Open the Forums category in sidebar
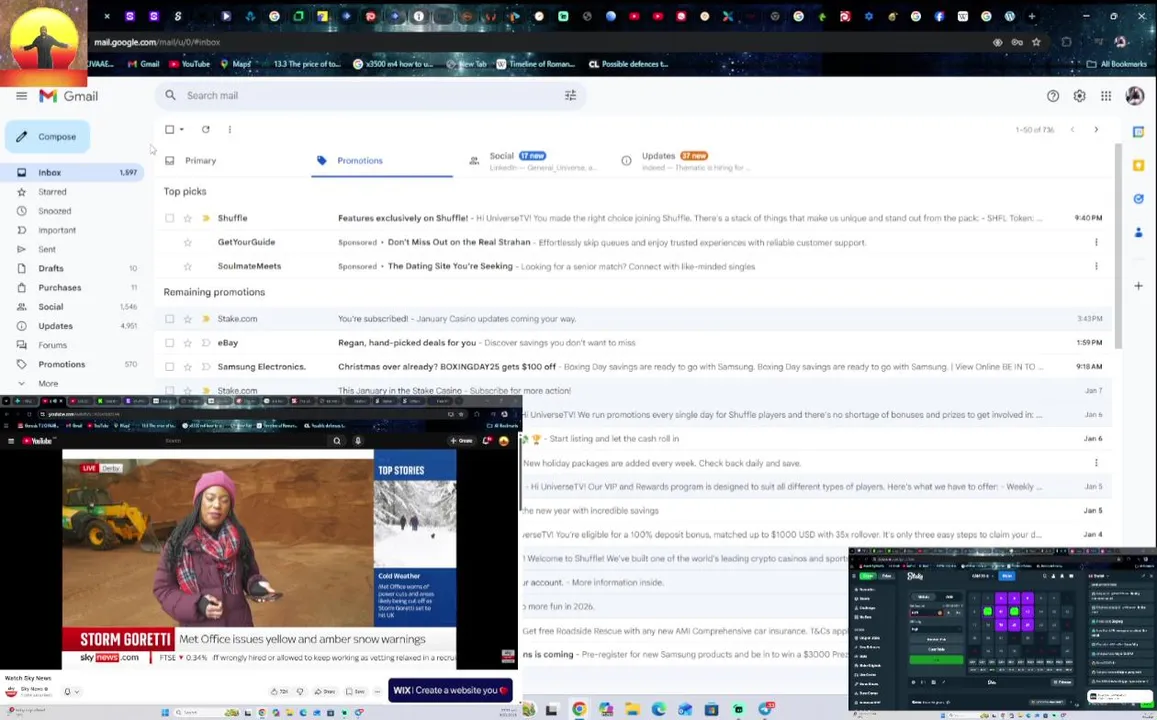Viewport: 1157px width, 720px height. pyautogui.click(x=52, y=345)
